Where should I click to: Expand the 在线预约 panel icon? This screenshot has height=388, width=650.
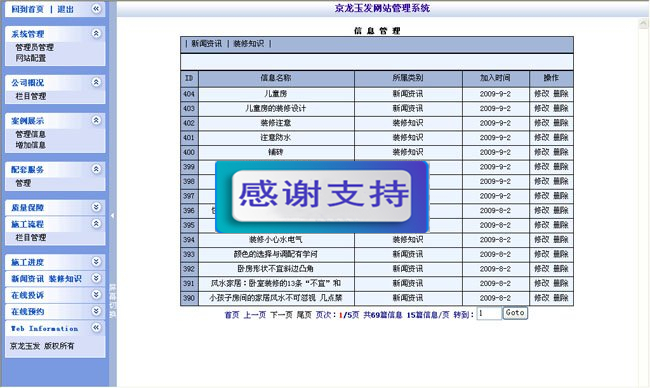[96, 311]
